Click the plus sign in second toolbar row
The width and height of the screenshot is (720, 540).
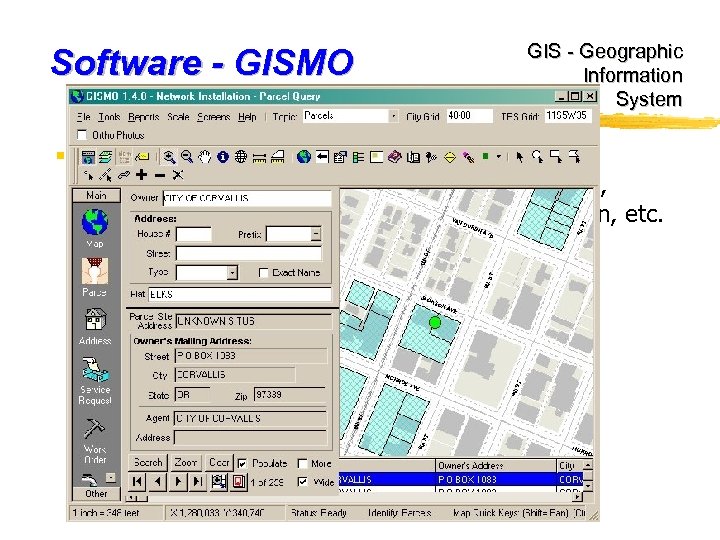point(142,175)
